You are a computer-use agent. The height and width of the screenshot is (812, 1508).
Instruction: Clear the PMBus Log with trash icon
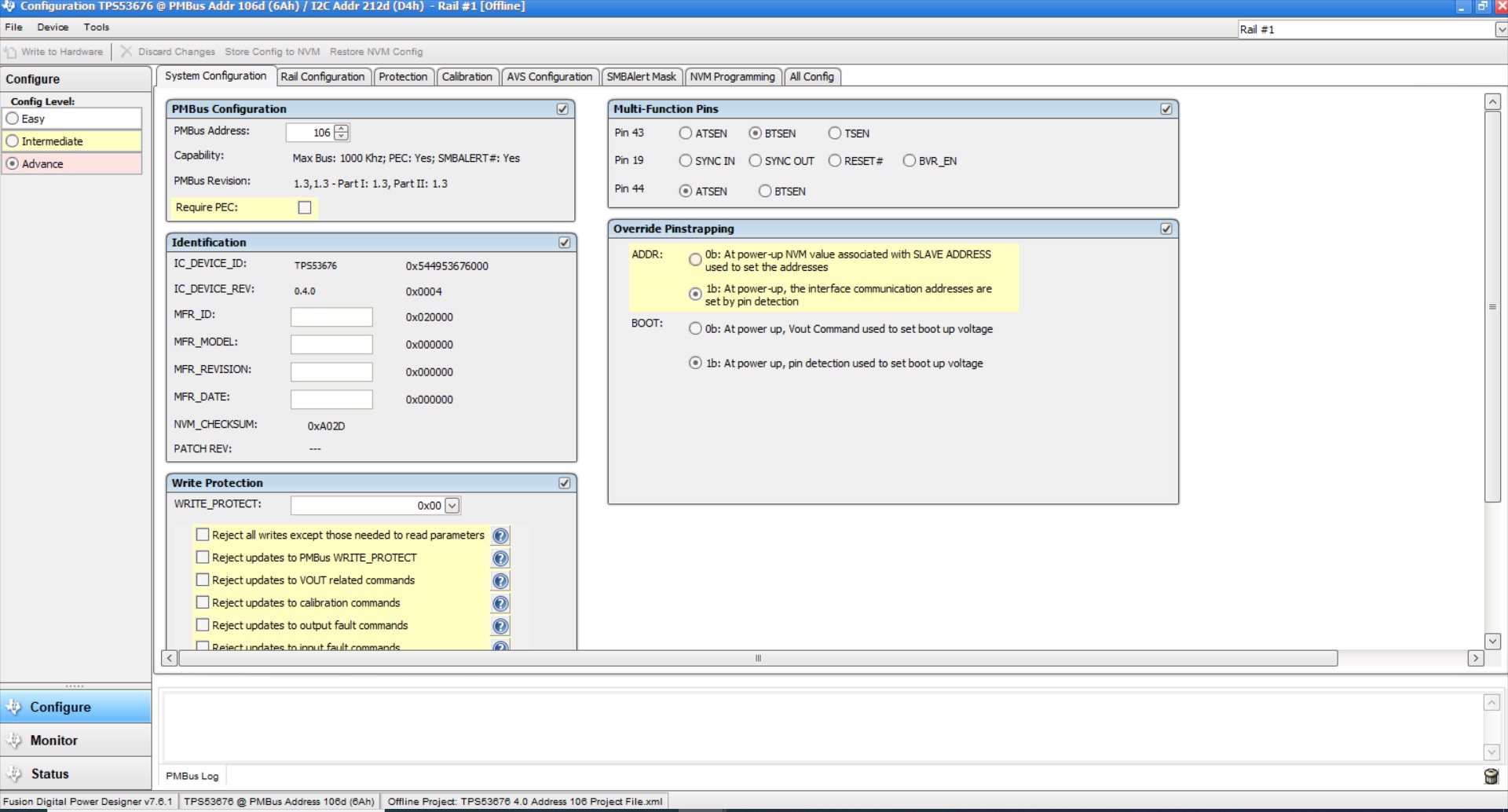coord(1492,777)
